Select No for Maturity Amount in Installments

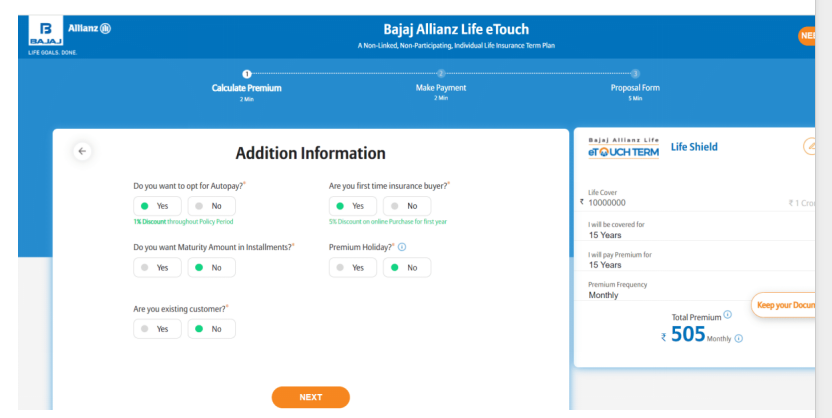(211, 267)
